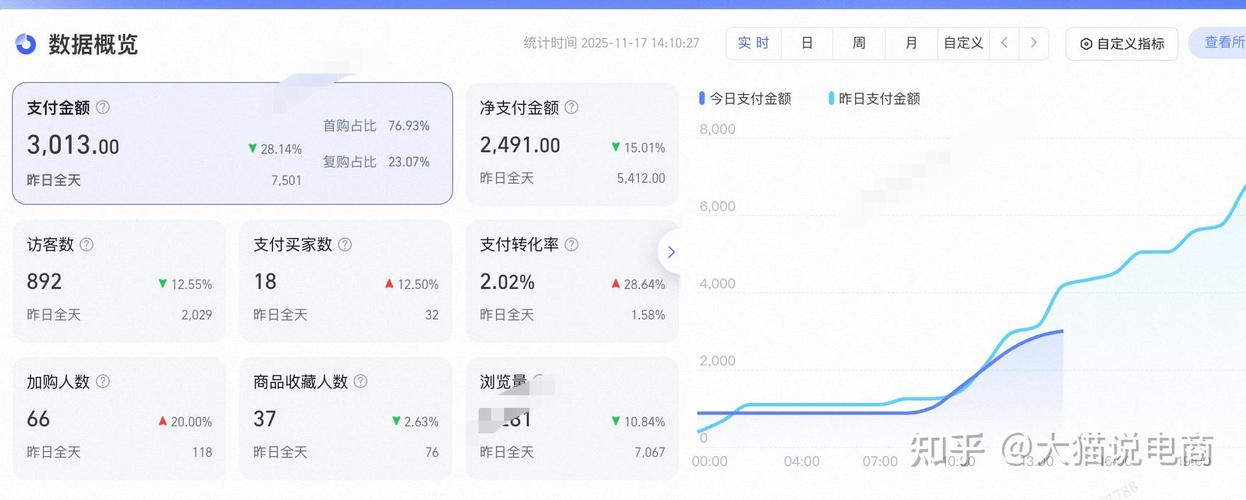
Task: Switch to 月 tab
Action: pyautogui.click(x=911, y=43)
